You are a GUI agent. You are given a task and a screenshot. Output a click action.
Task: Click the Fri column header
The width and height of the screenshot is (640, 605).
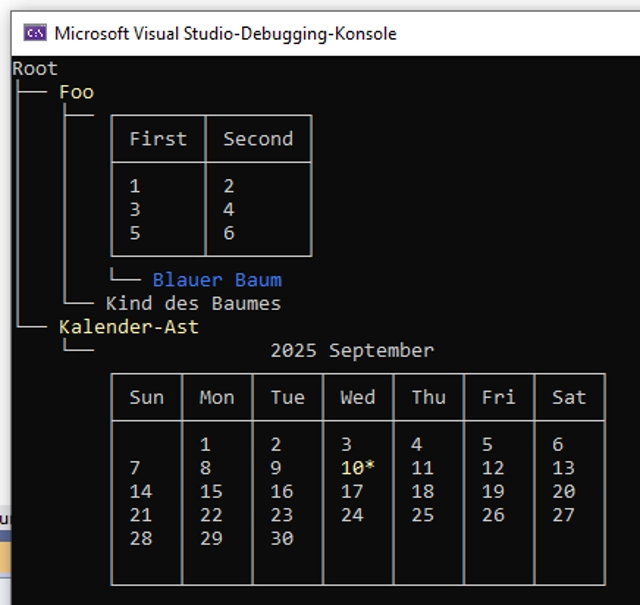pos(499,397)
